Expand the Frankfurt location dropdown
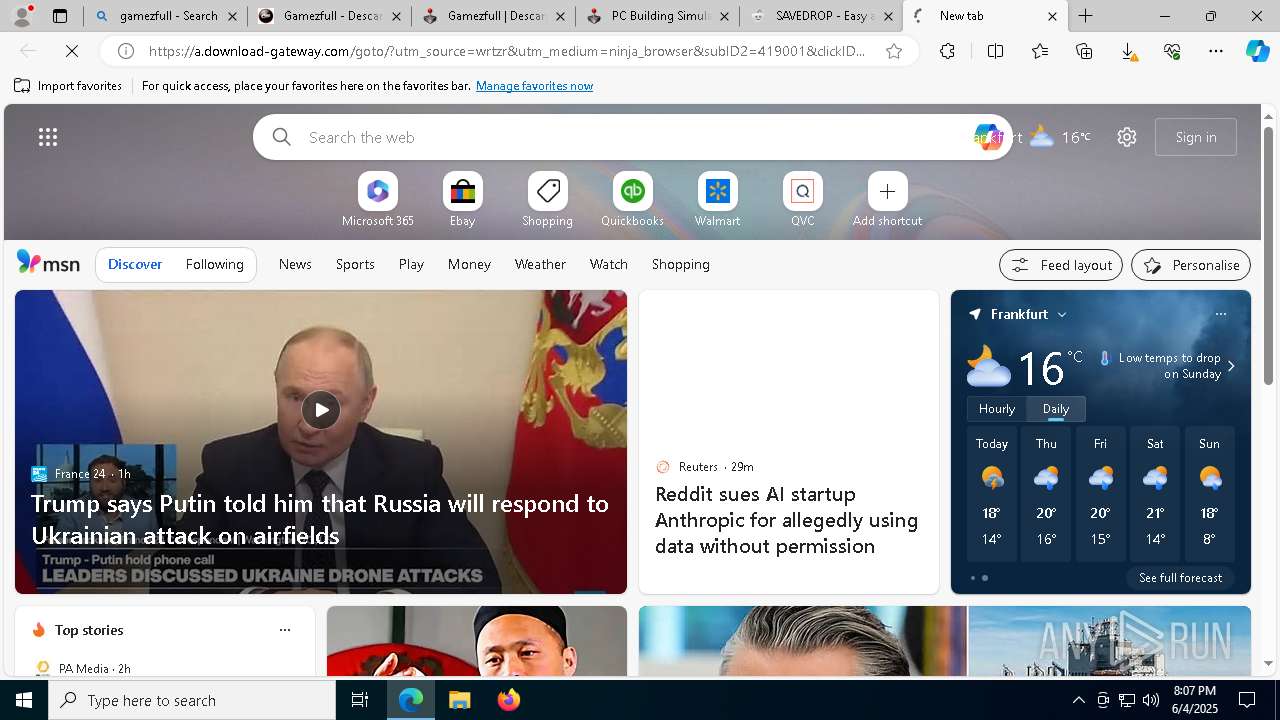This screenshot has width=1280, height=720. click(1062, 314)
